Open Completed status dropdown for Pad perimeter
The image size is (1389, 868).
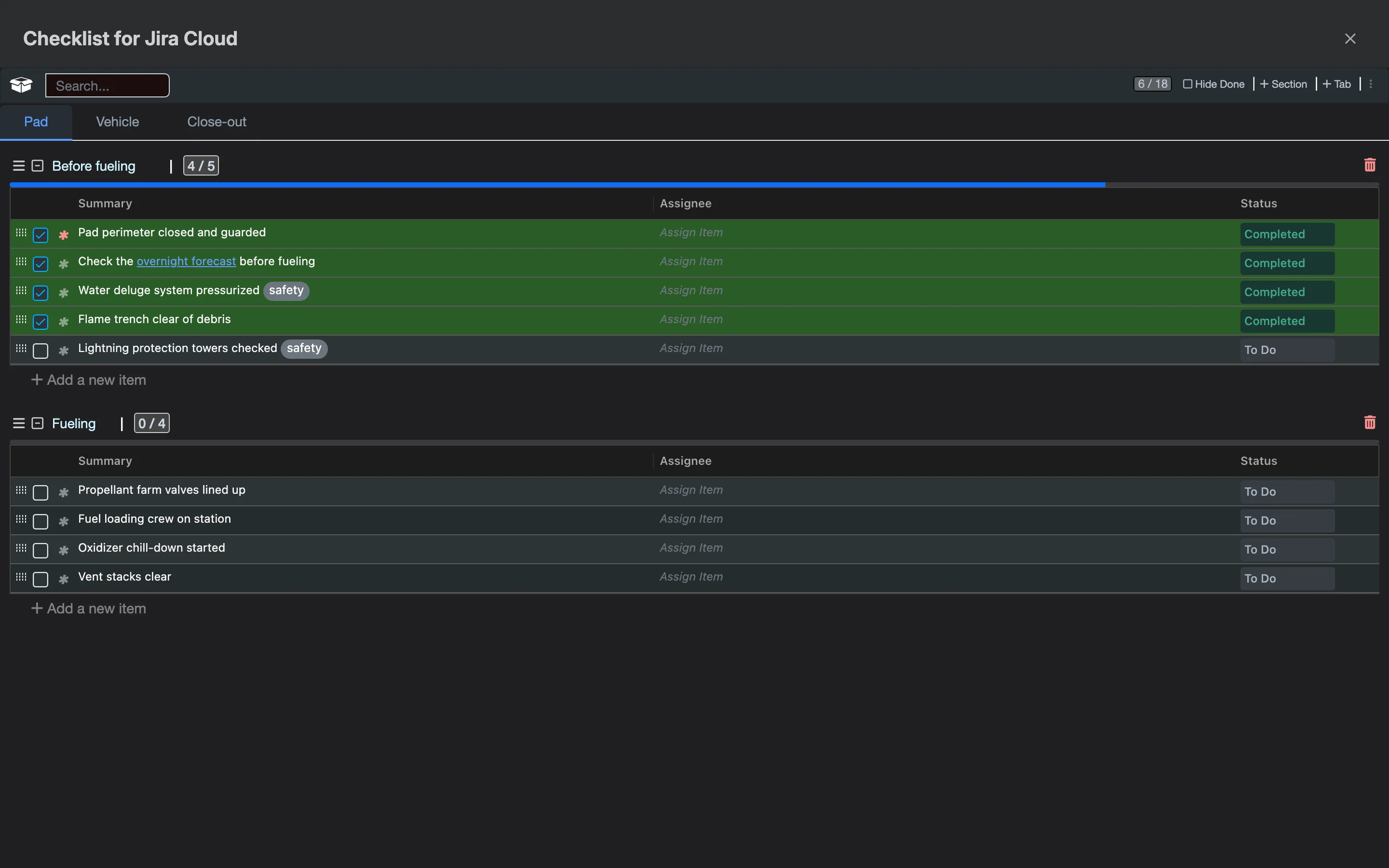(1287, 234)
